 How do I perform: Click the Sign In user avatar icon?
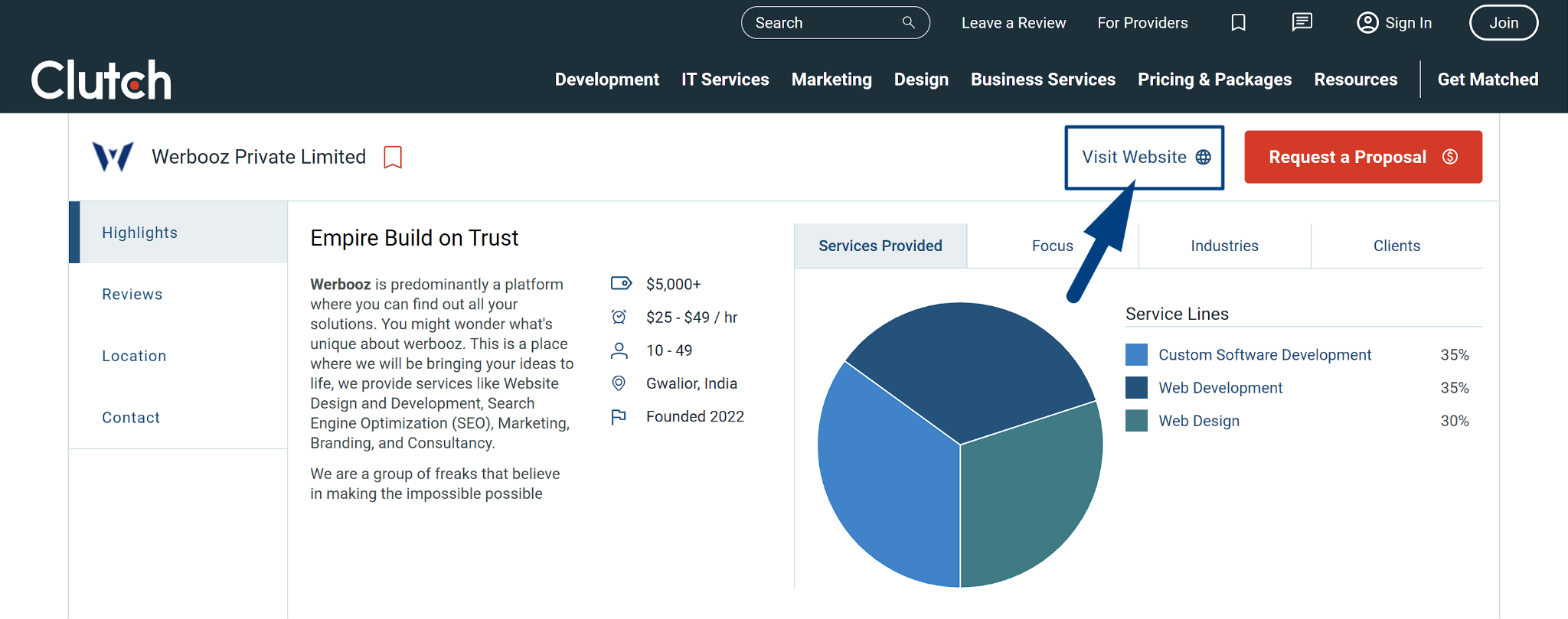[1367, 23]
